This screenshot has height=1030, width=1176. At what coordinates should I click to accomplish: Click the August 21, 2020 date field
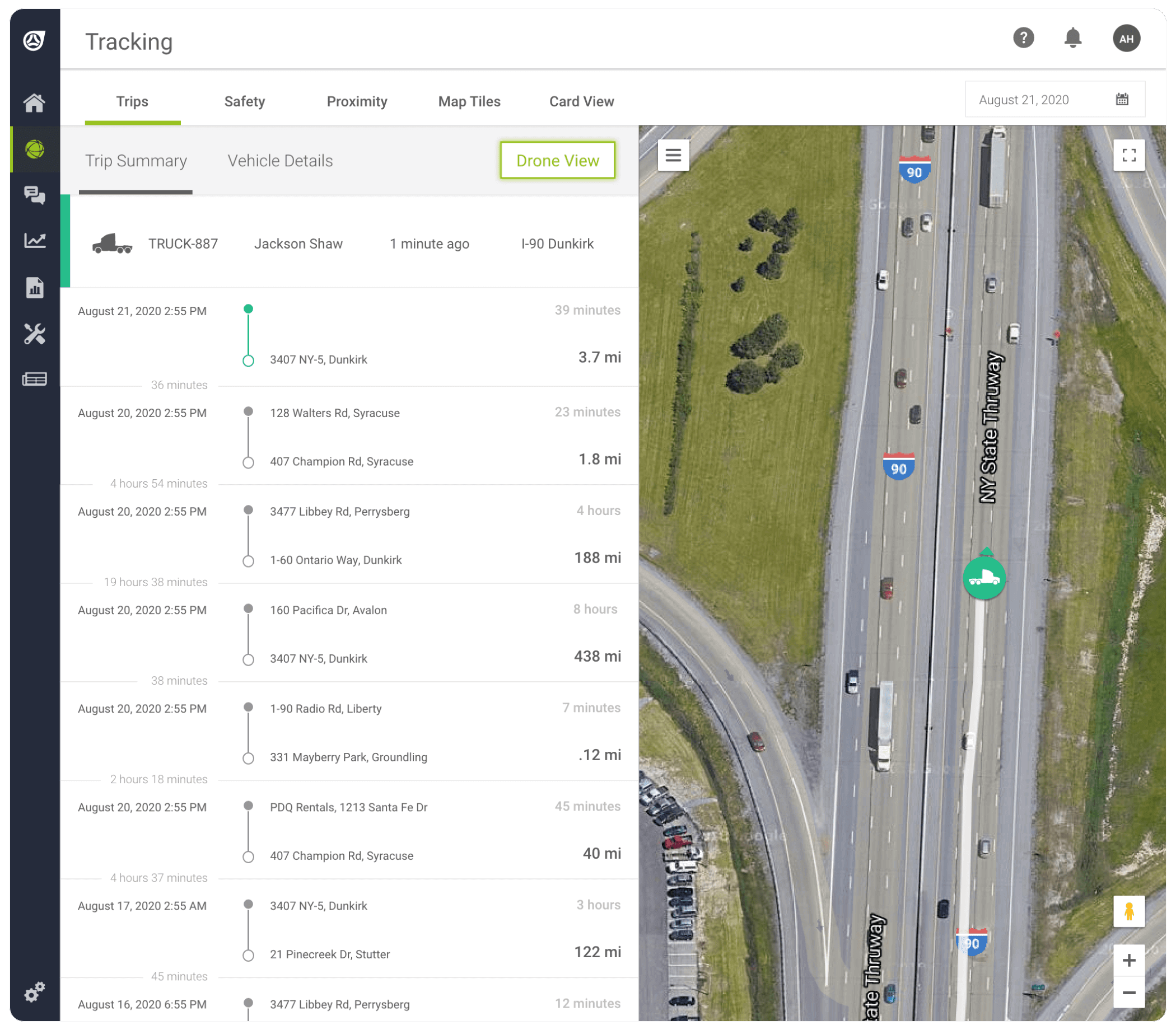(x=1054, y=100)
